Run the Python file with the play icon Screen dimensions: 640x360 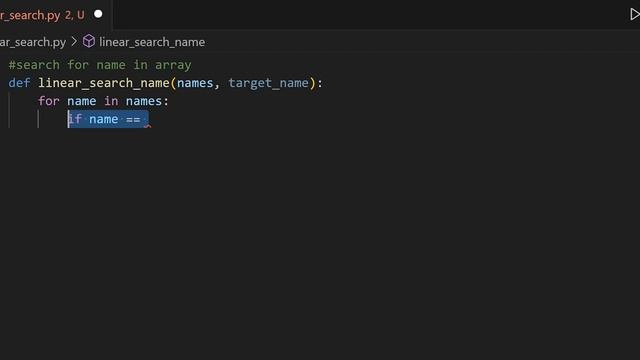coord(635,15)
